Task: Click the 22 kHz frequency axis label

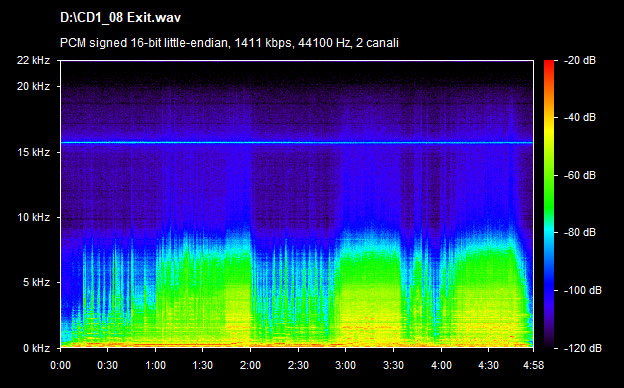Action: click(33, 60)
